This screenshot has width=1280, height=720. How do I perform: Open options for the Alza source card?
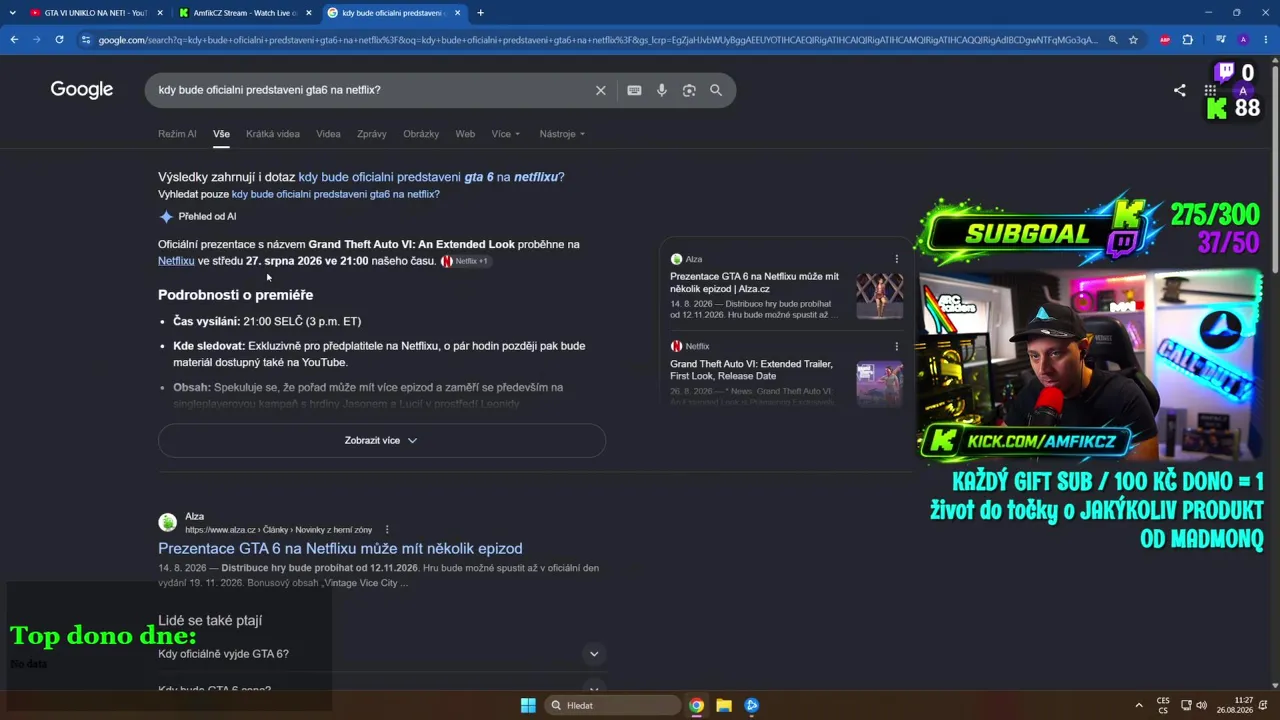coord(896,259)
